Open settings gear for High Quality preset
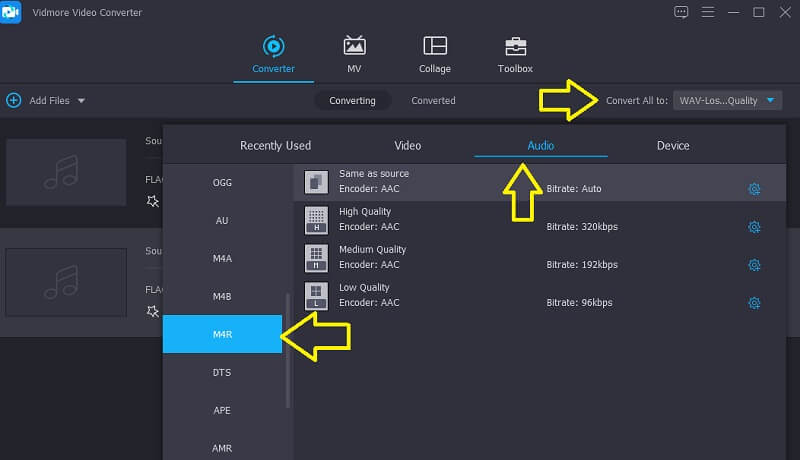Screen dimensions: 800x460 754,227
